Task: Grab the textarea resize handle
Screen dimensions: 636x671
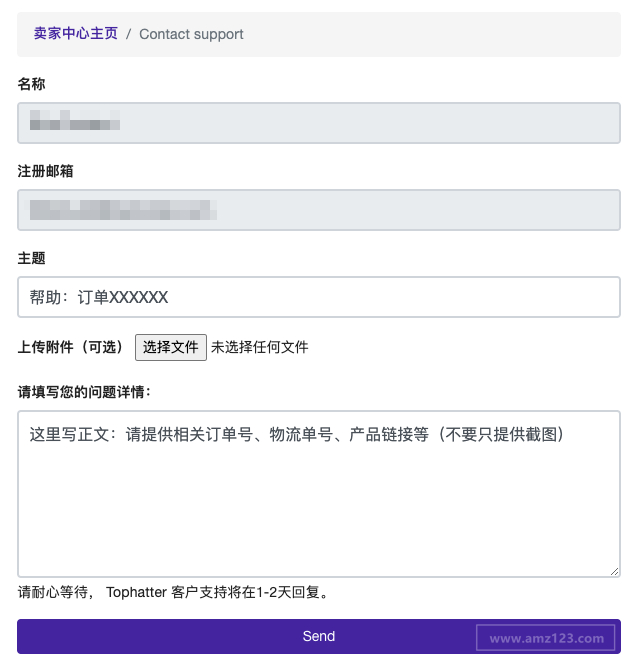Action: (614, 571)
